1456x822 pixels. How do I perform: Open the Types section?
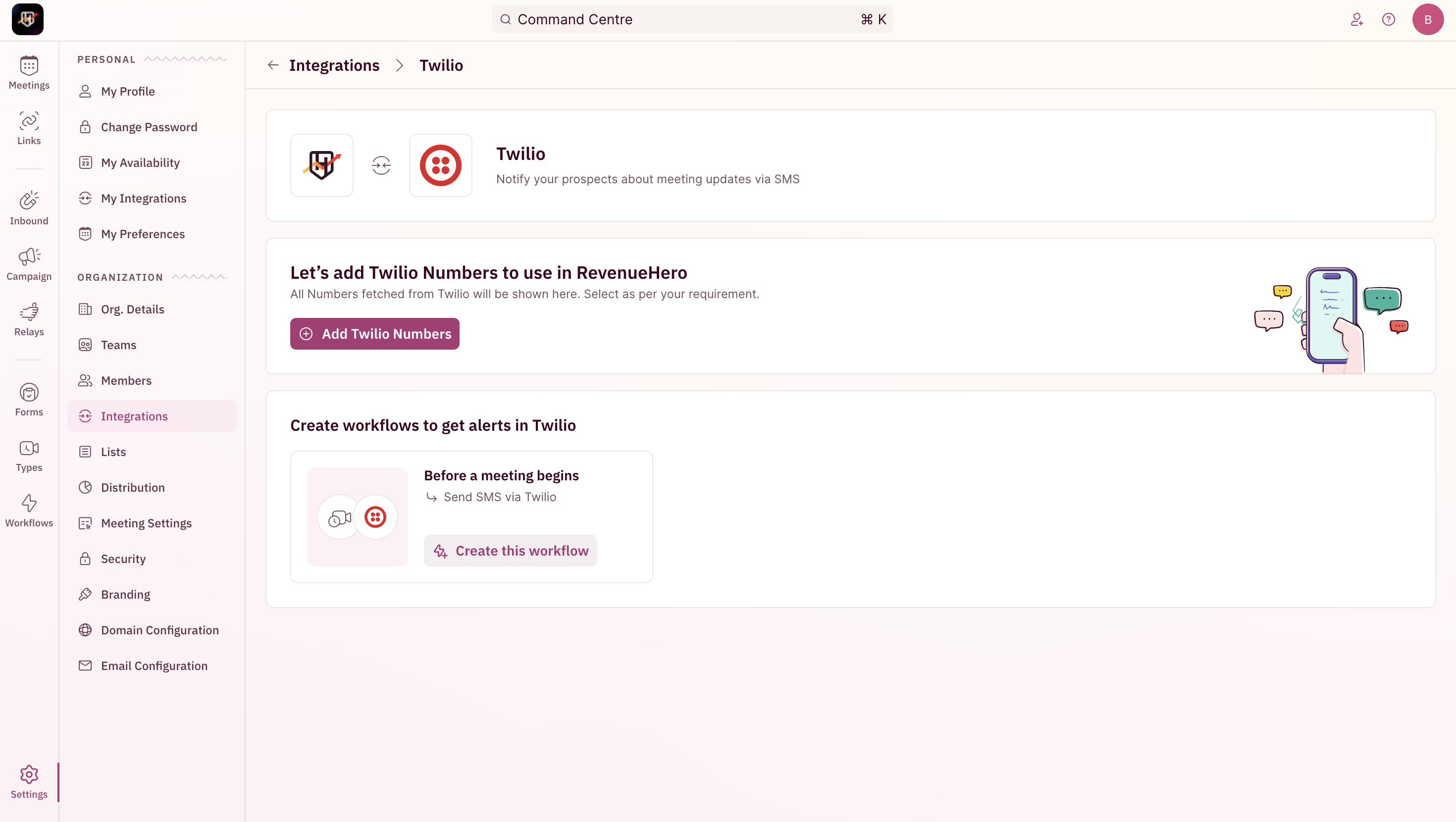click(x=29, y=455)
